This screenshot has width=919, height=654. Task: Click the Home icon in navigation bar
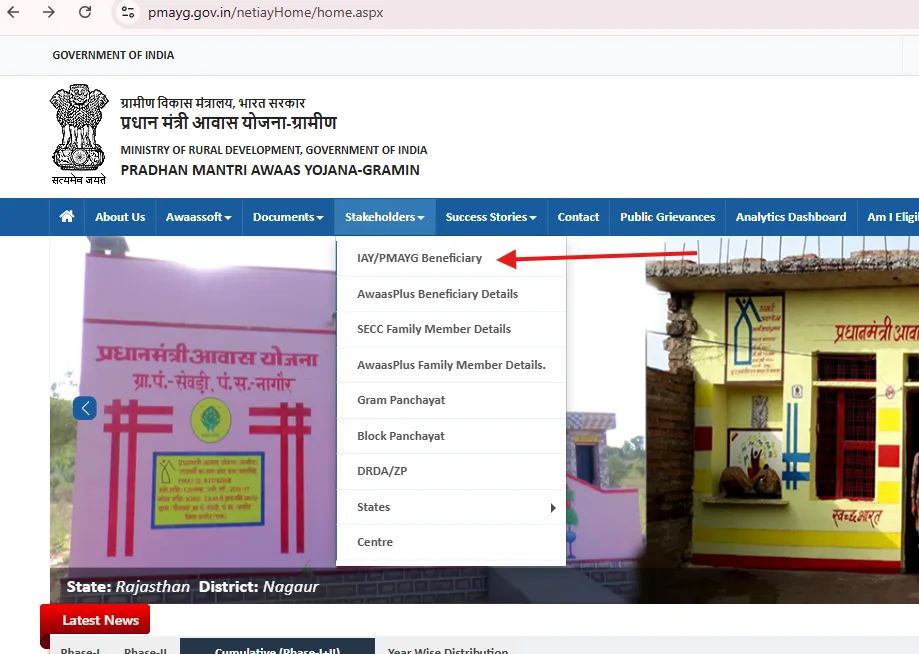pyautogui.click(x=67, y=217)
